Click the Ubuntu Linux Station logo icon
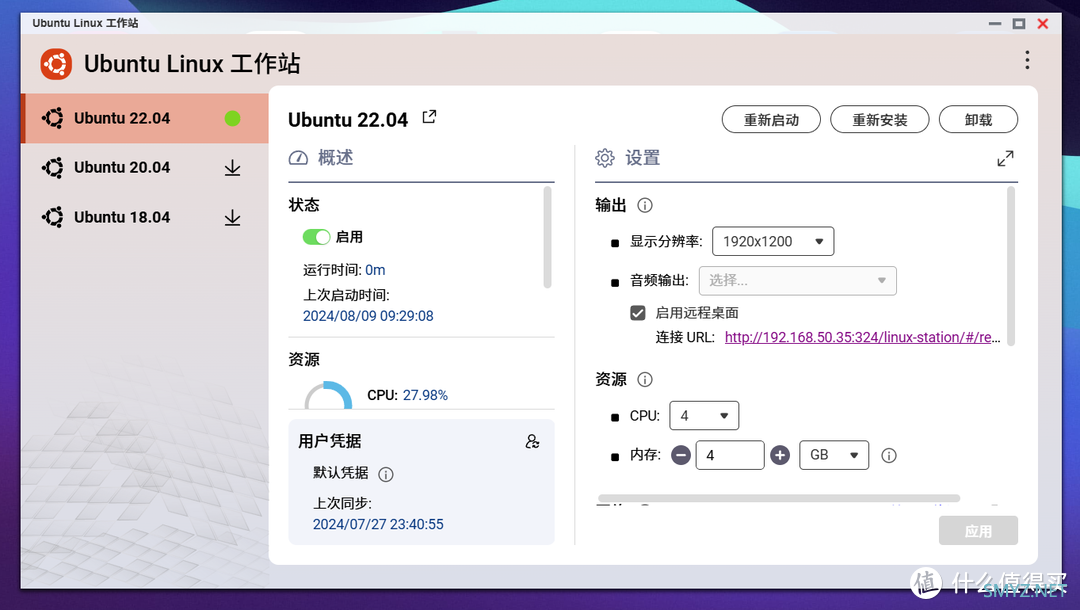 pyautogui.click(x=56, y=64)
